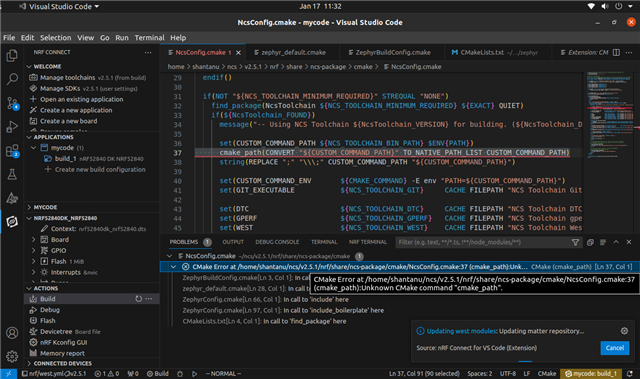Toggle Problems view as table/tree

tap(603, 242)
